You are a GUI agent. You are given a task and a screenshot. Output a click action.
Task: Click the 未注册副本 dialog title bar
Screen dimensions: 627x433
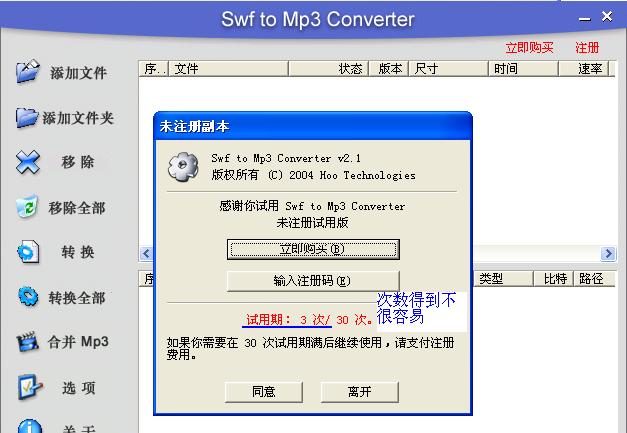[313, 126]
